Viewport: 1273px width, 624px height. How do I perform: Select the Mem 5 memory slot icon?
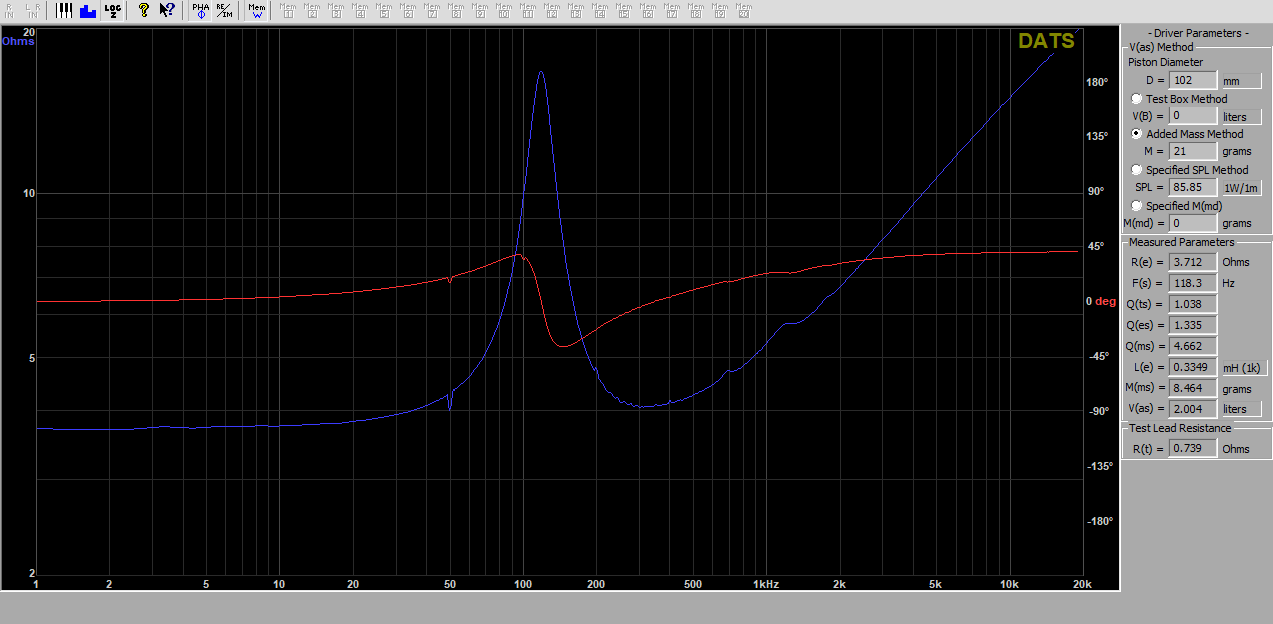click(x=384, y=11)
